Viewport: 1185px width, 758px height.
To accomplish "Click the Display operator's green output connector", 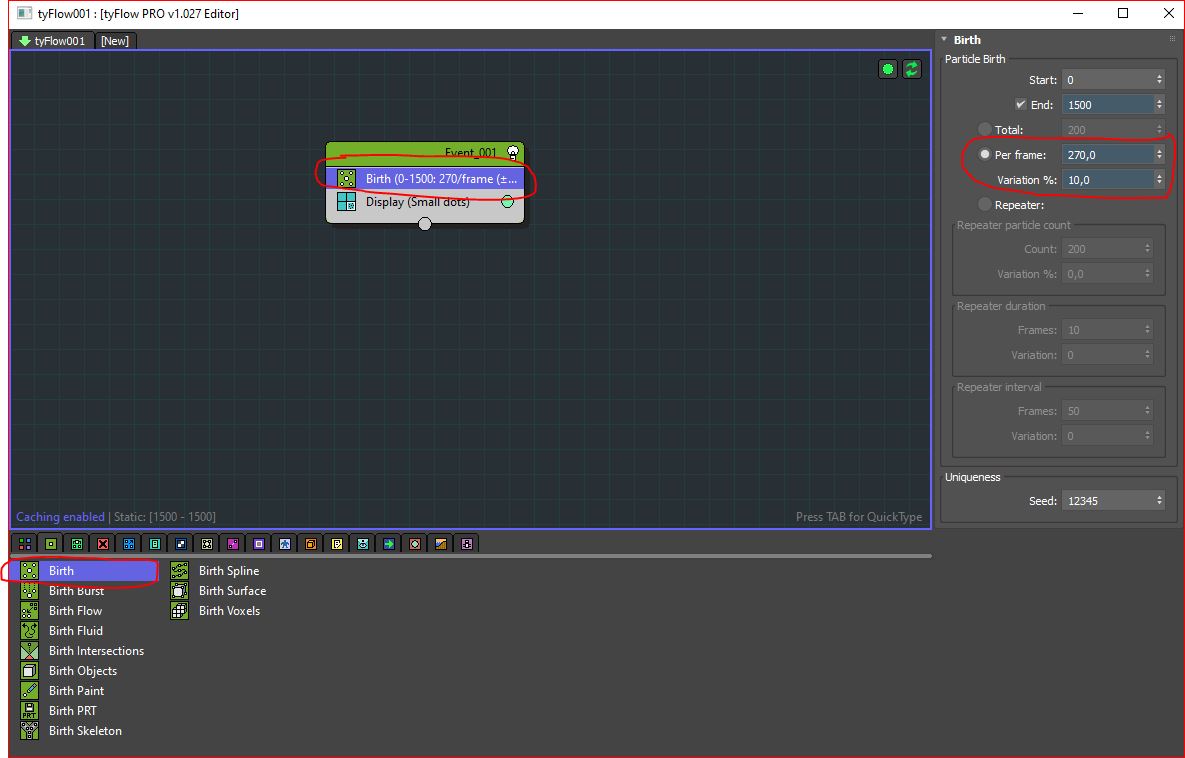I will (x=507, y=202).
